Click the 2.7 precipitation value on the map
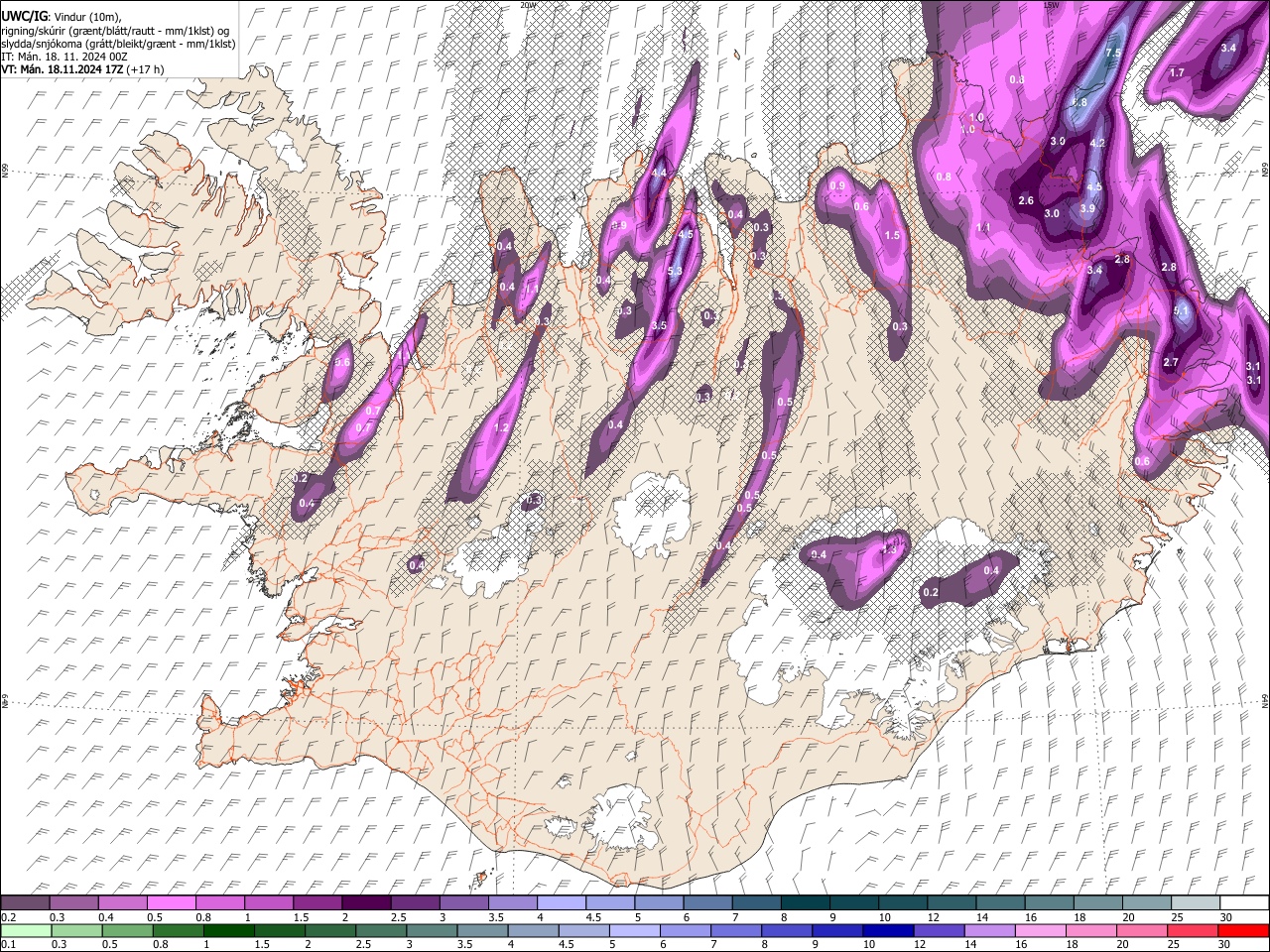 (x=1170, y=362)
